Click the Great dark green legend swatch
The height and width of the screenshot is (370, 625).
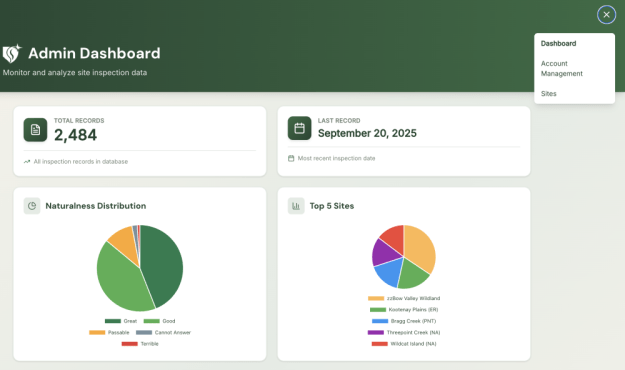pos(113,321)
